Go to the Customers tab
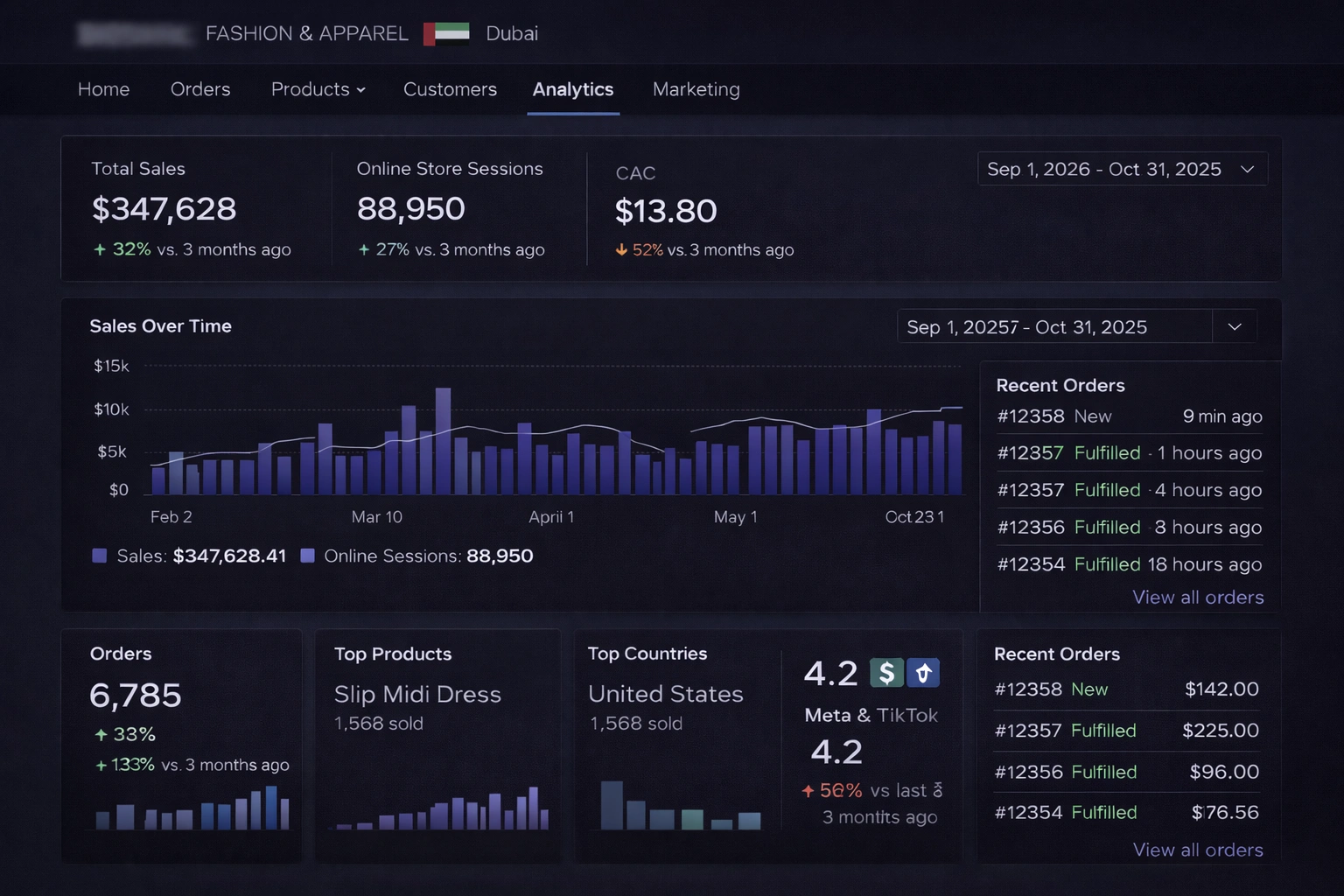Viewport: 1344px width, 896px height. pyautogui.click(x=450, y=89)
